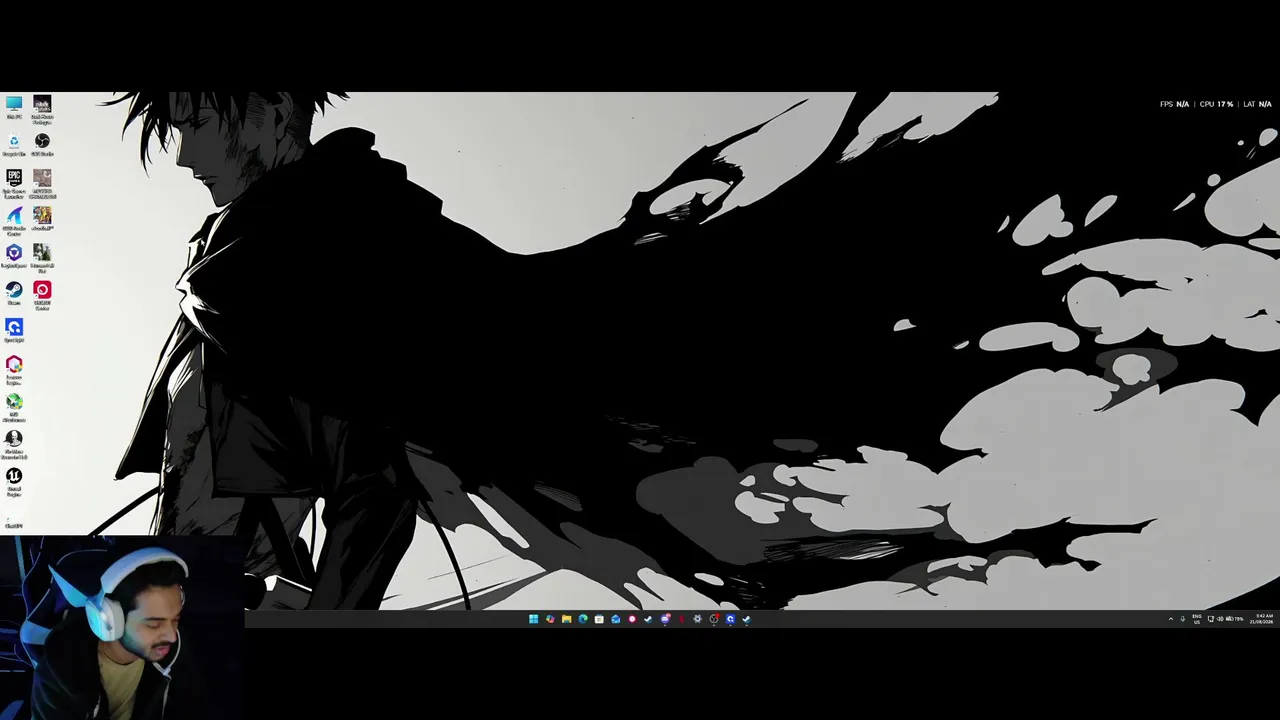Open the battery status showing 79%
Image resolution: width=1280 pixels, height=720 pixels.
(1236, 619)
